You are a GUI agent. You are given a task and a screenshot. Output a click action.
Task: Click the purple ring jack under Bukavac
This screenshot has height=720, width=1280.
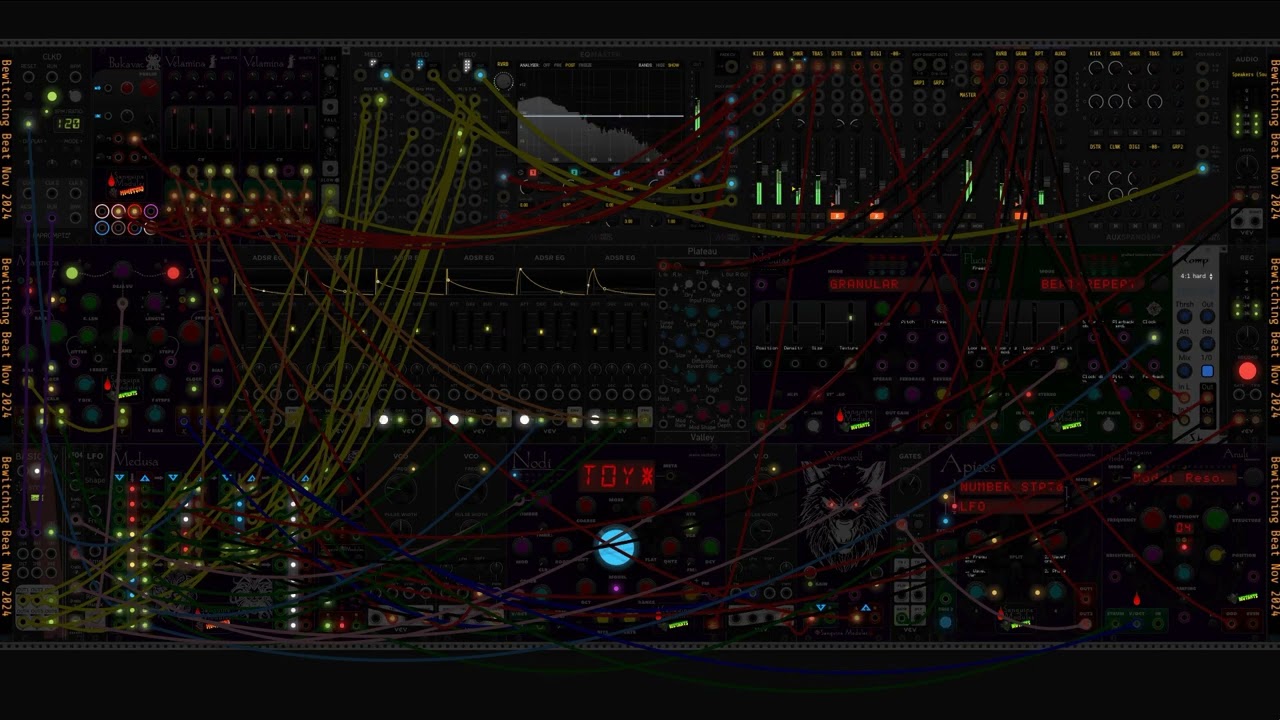(x=150, y=212)
